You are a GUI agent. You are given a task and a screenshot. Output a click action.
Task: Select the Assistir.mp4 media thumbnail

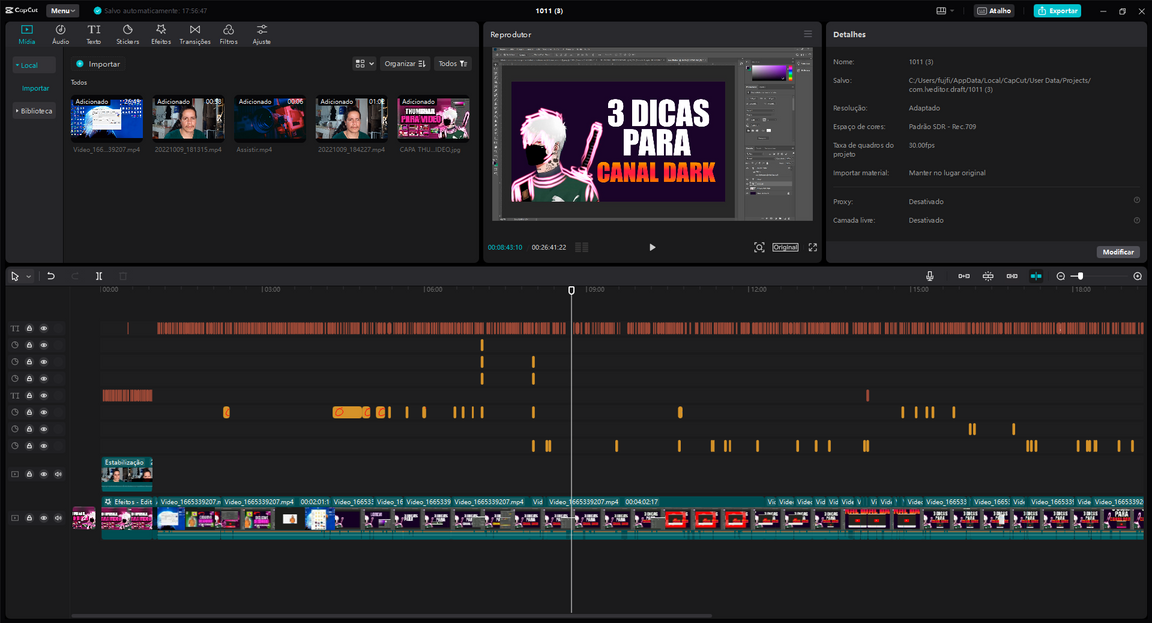(270, 118)
